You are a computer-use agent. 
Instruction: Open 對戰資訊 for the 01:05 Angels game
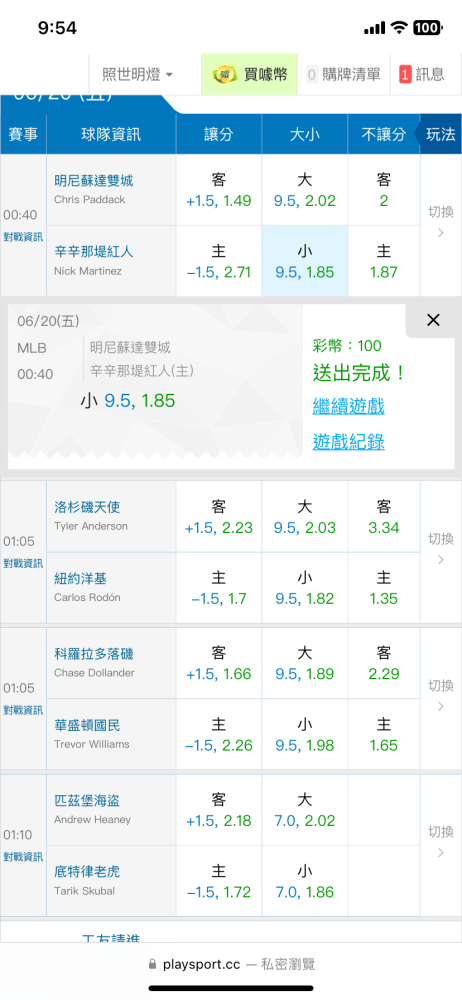click(x=24, y=563)
